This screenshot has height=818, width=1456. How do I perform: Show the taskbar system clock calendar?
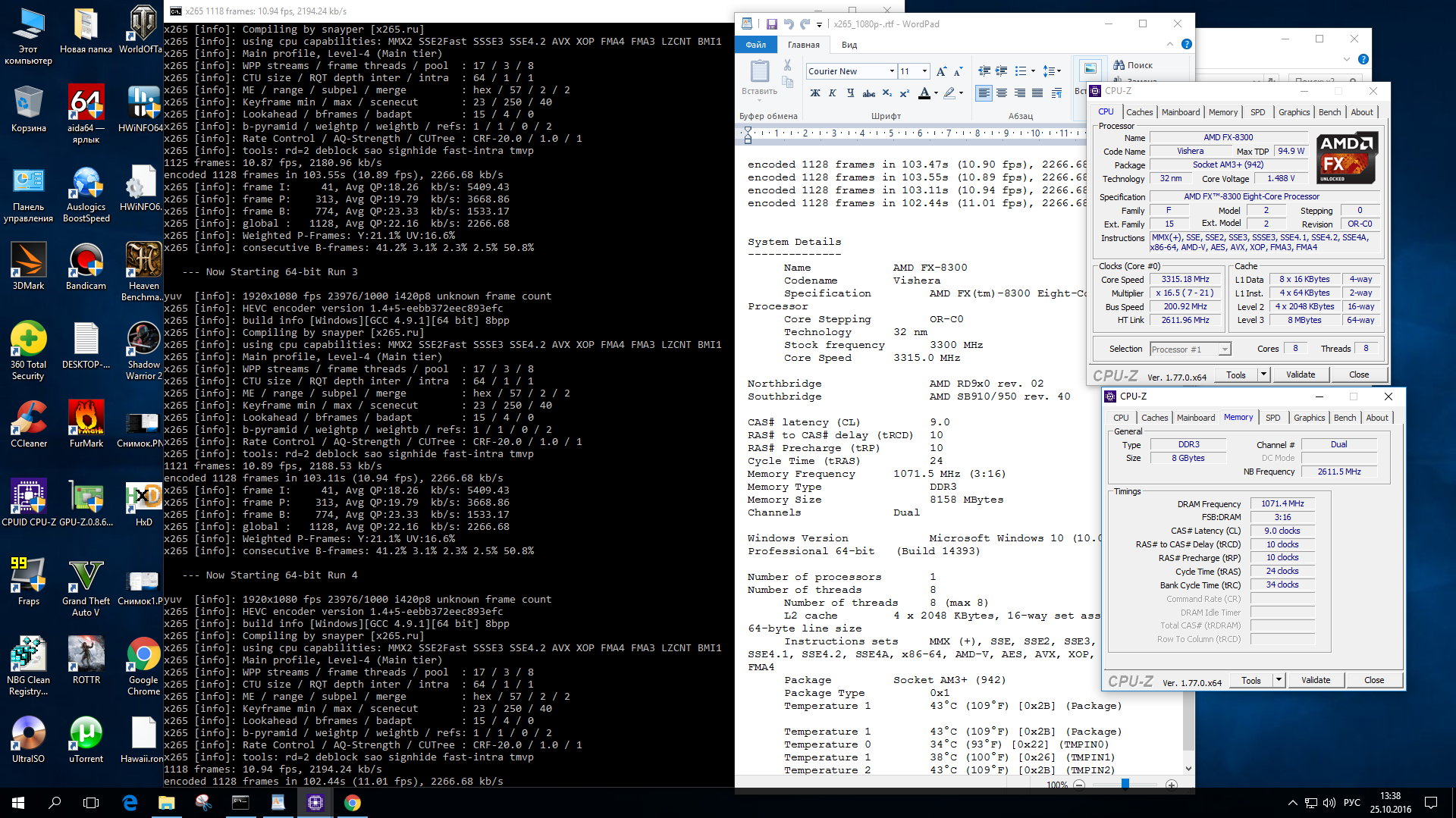click(x=1390, y=803)
